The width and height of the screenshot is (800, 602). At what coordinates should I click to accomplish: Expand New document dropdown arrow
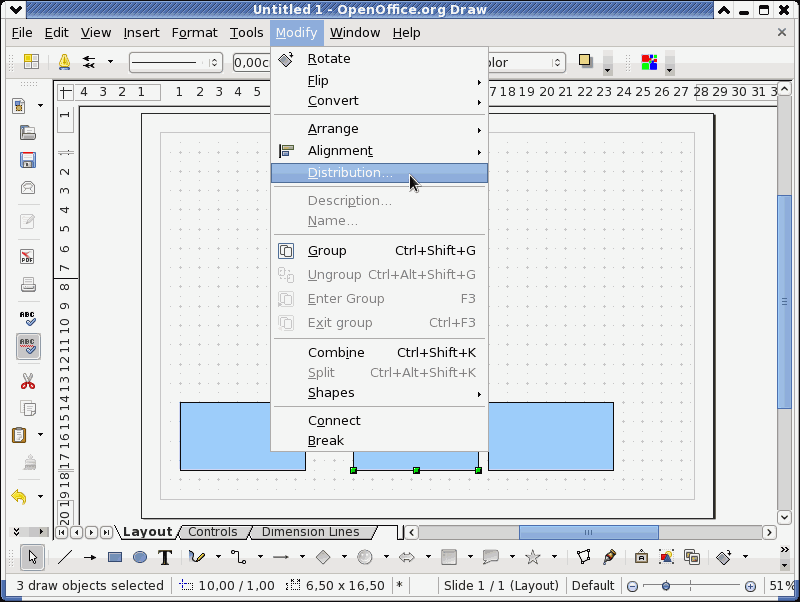coord(41,106)
